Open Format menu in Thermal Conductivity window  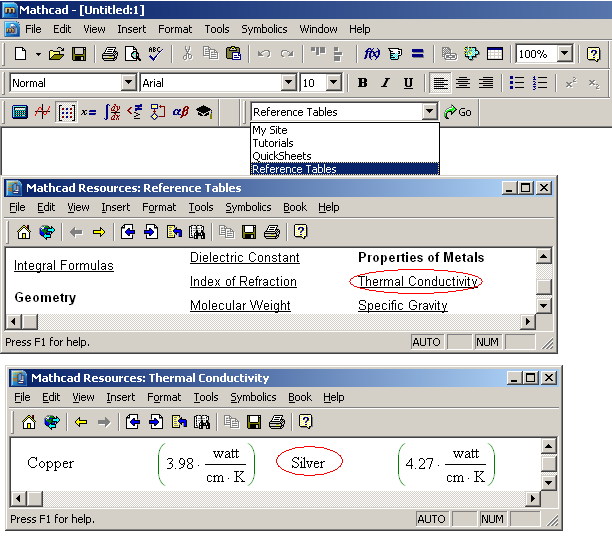164,397
